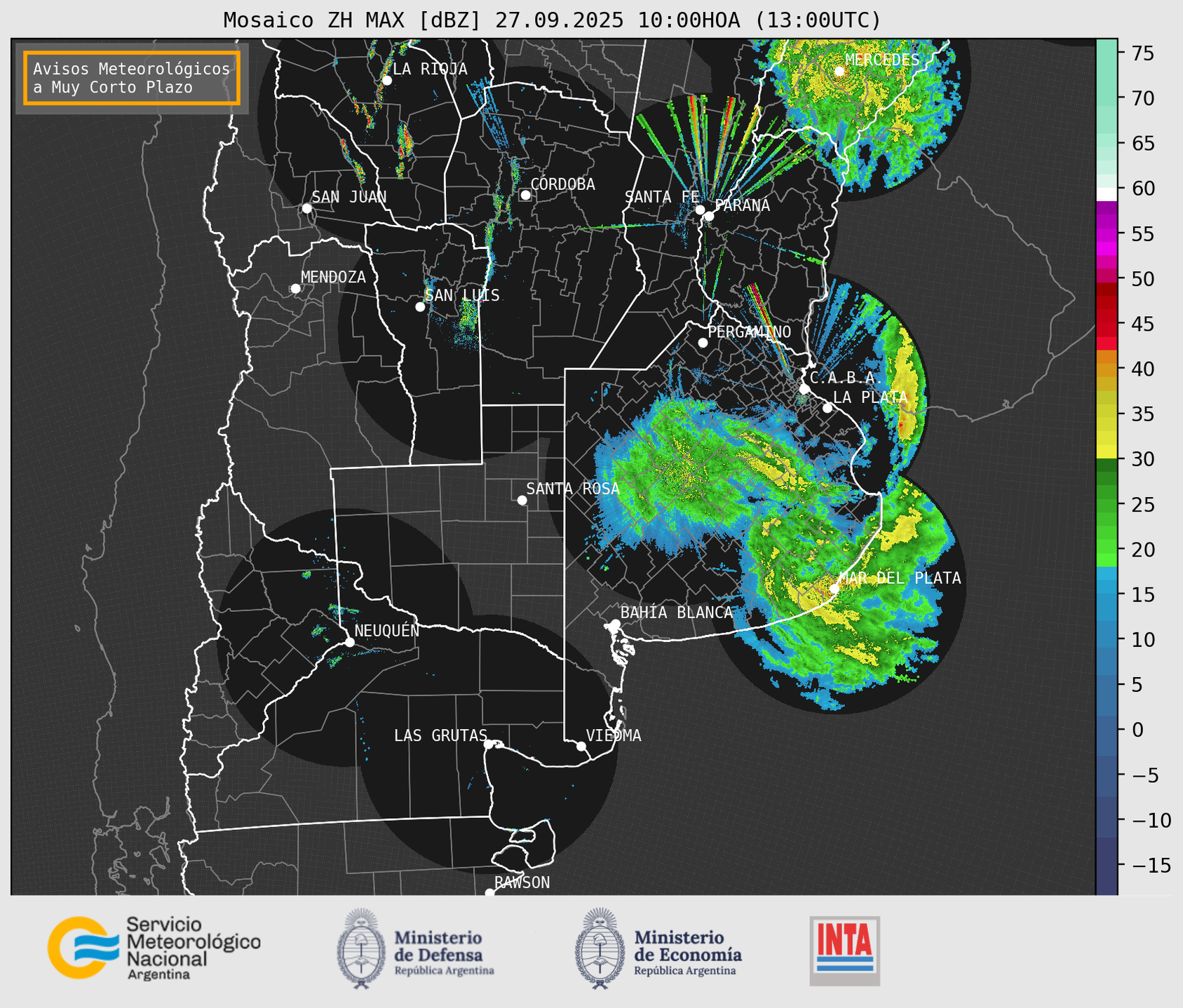The width and height of the screenshot is (1183, 1008).
Task: Click the SANTA ROSA label text
Action: tap(573, 489)
